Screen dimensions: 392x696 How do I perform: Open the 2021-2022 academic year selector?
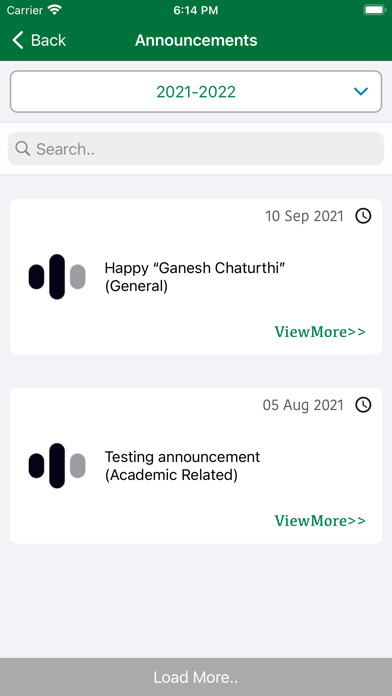(196, 91)
